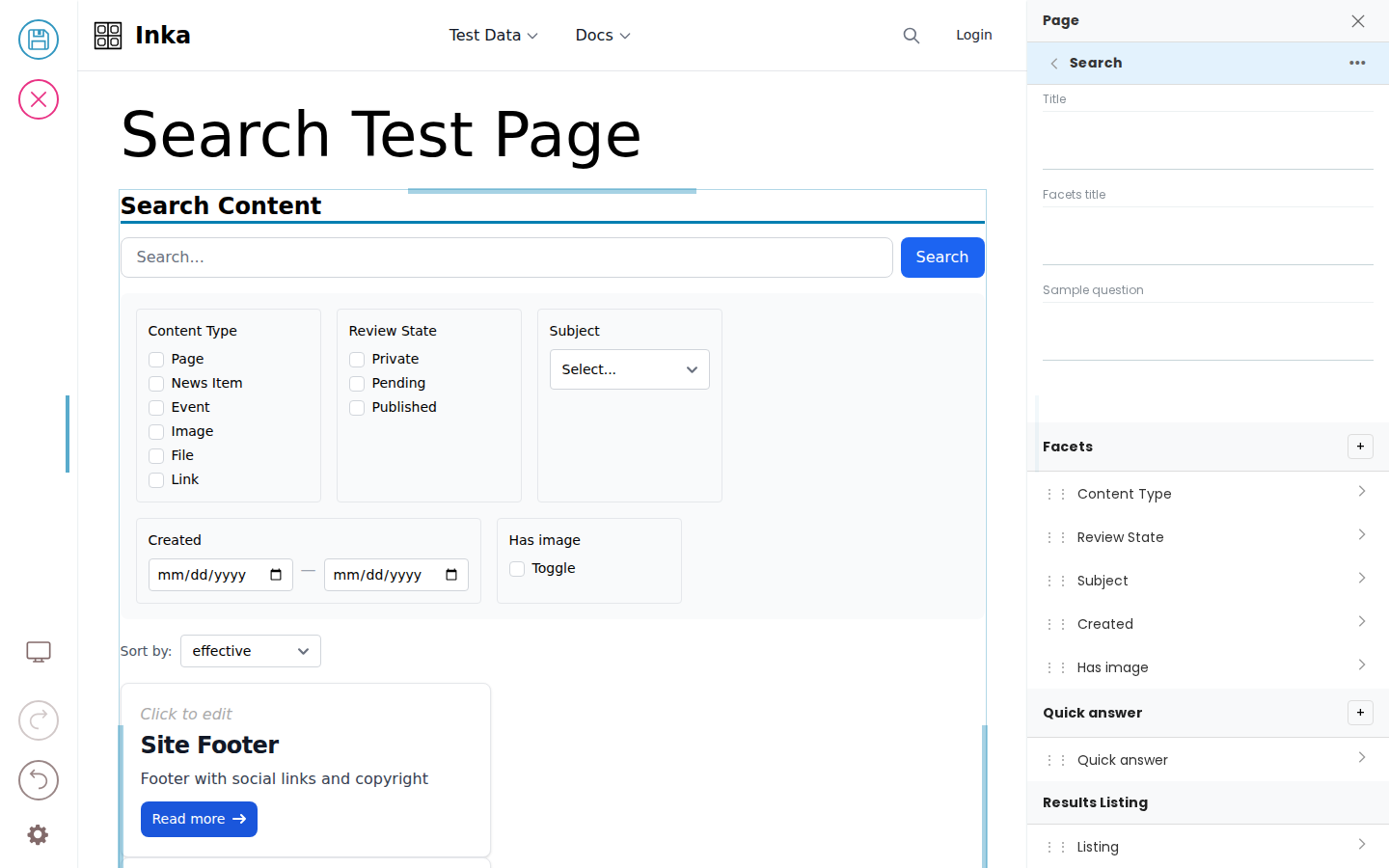Click the Site Footer heading
This screenshot has height=868, width=1389.
(x=209, y=745)
